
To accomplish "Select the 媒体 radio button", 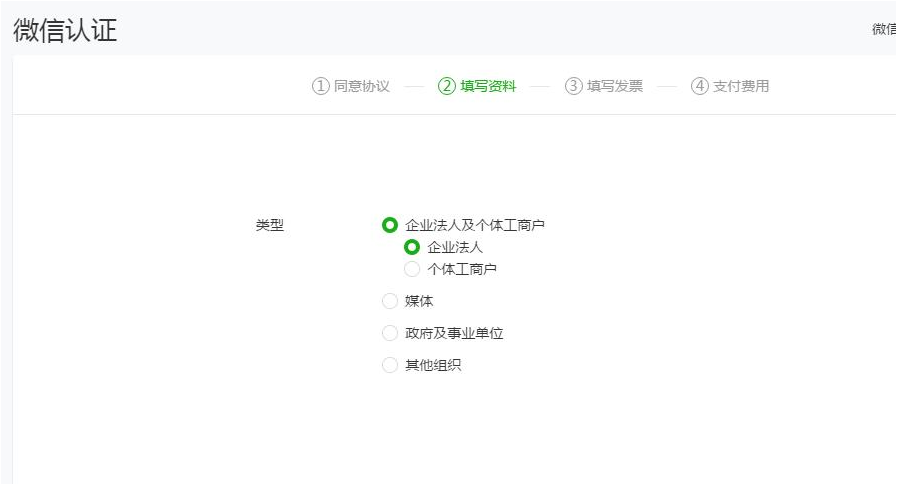I will (390, 301).
